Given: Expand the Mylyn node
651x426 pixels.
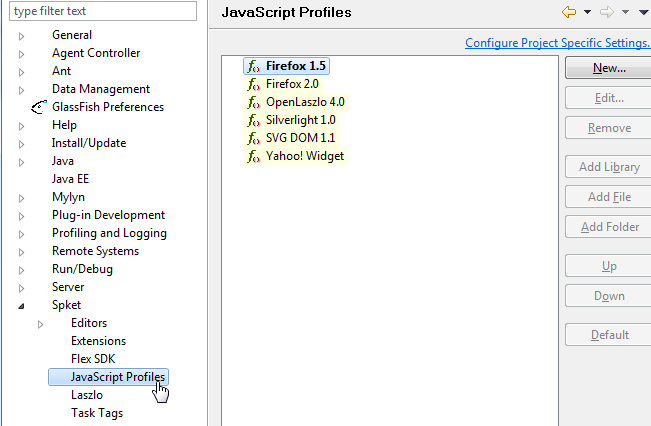Looking at the screenshot, I should pyautogui.click(x=22, y=198).
